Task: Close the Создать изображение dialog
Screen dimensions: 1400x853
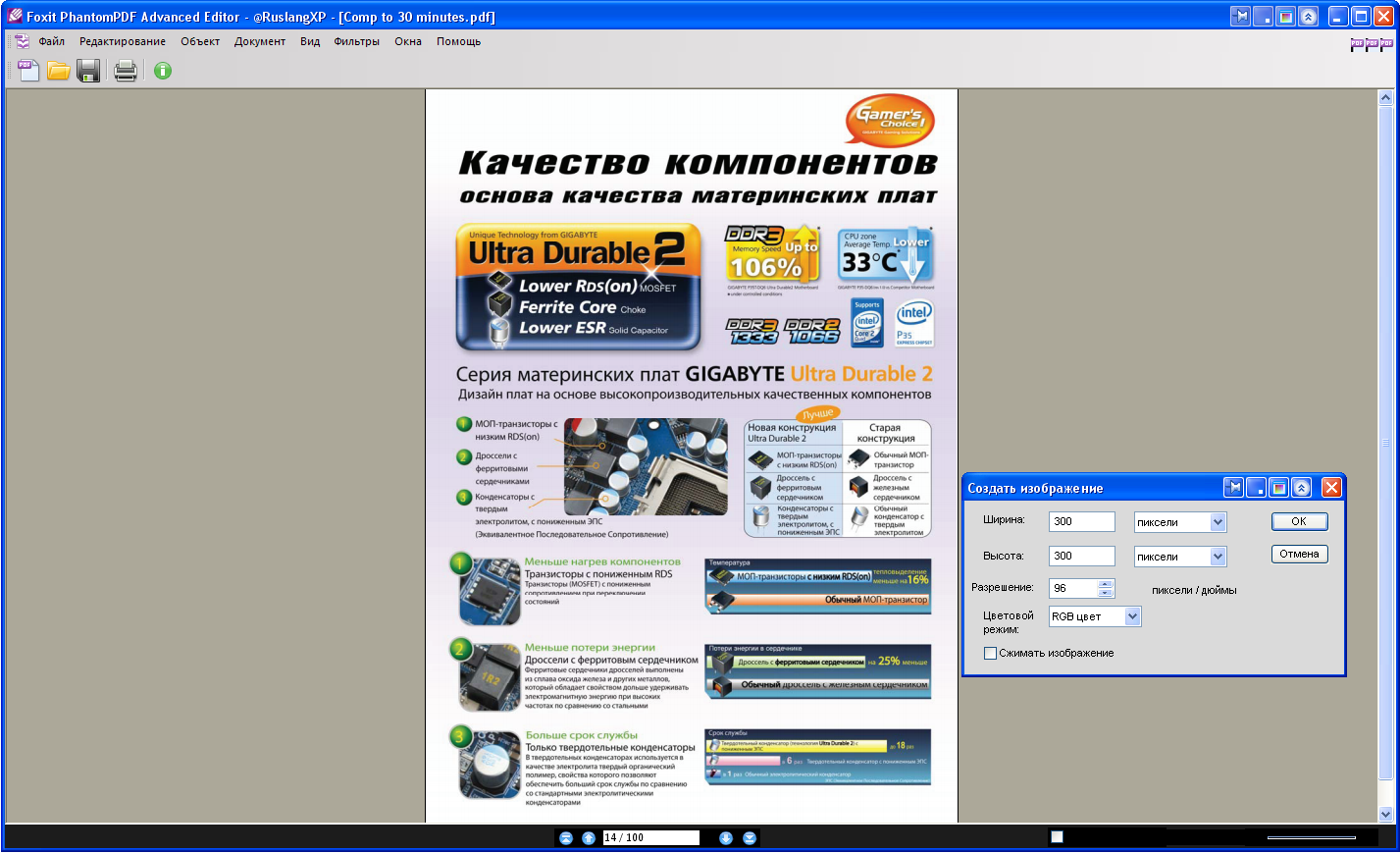Action: point(1331,487)
